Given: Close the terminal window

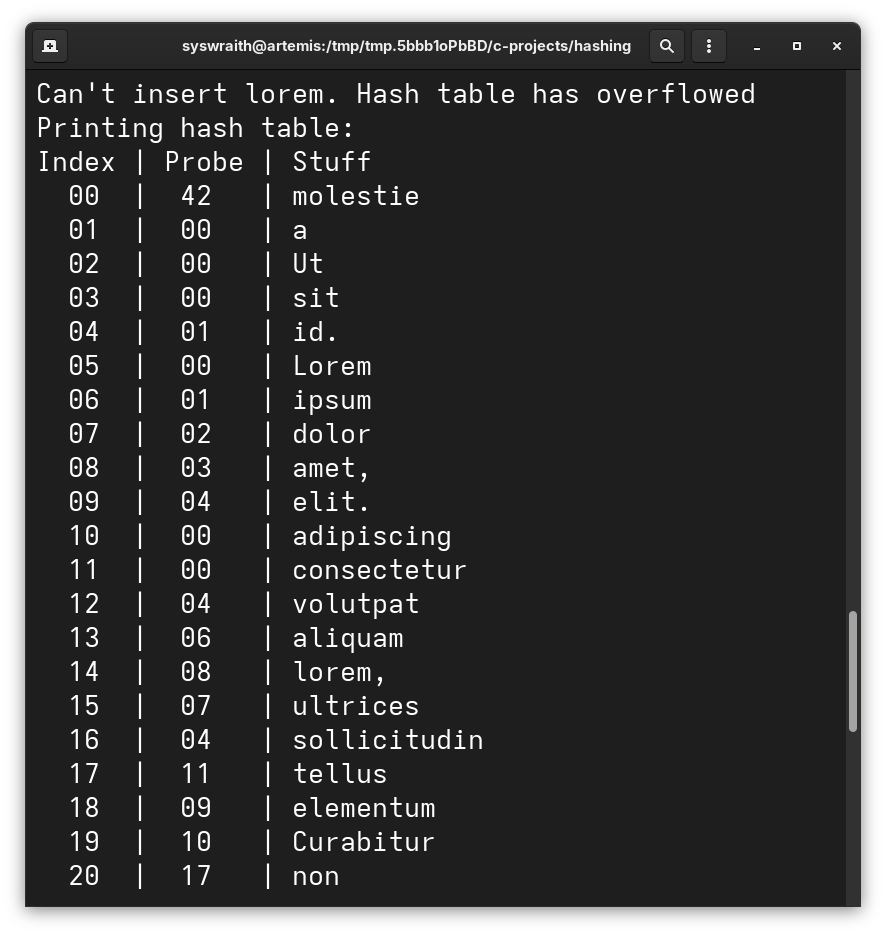Looking at the screenshot, I should coord(837,46).
